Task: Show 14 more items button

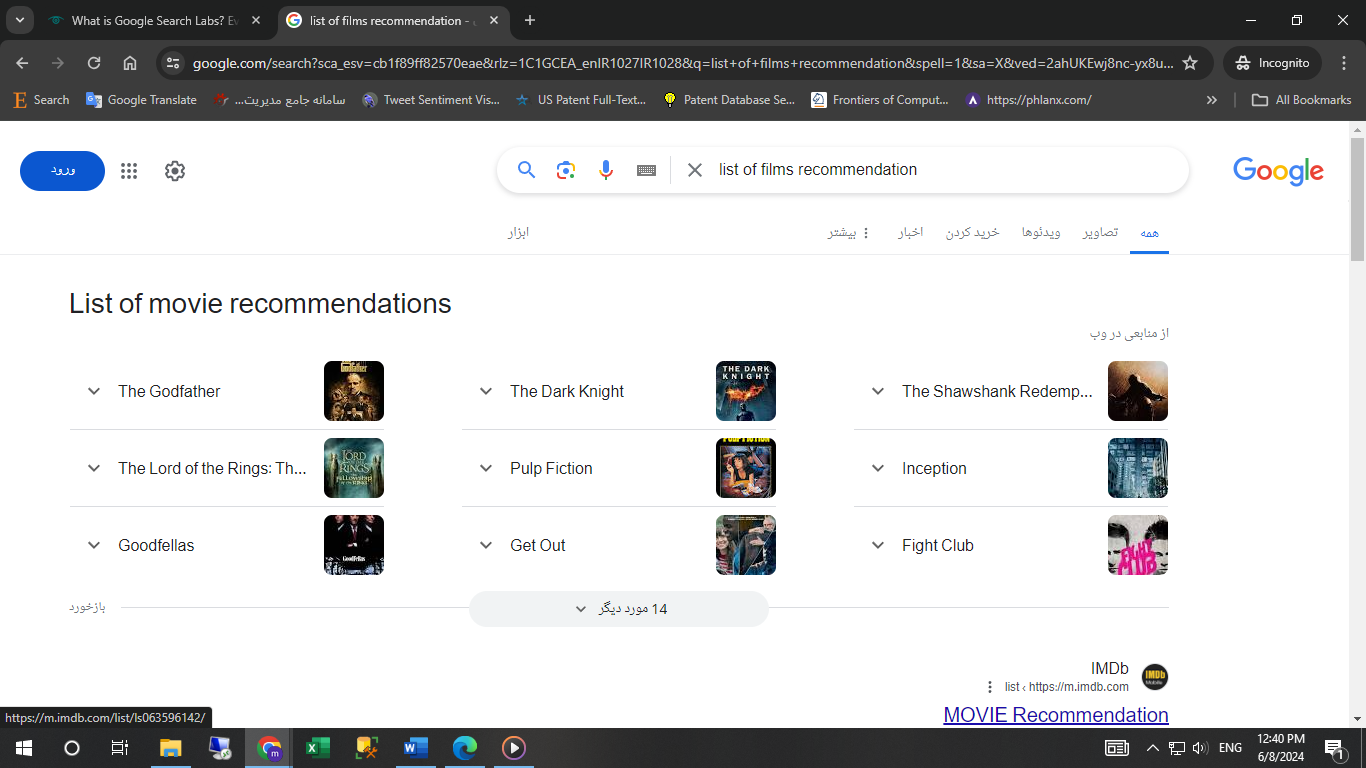Action: 619,609
